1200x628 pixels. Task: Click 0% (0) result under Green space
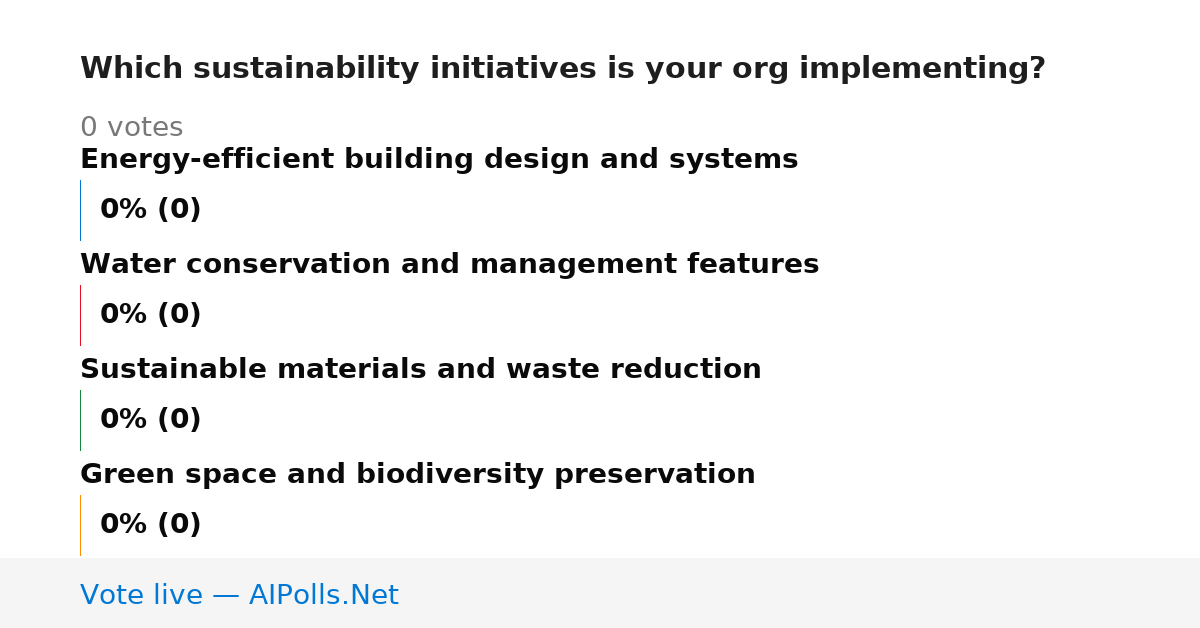tap(150, 525)
